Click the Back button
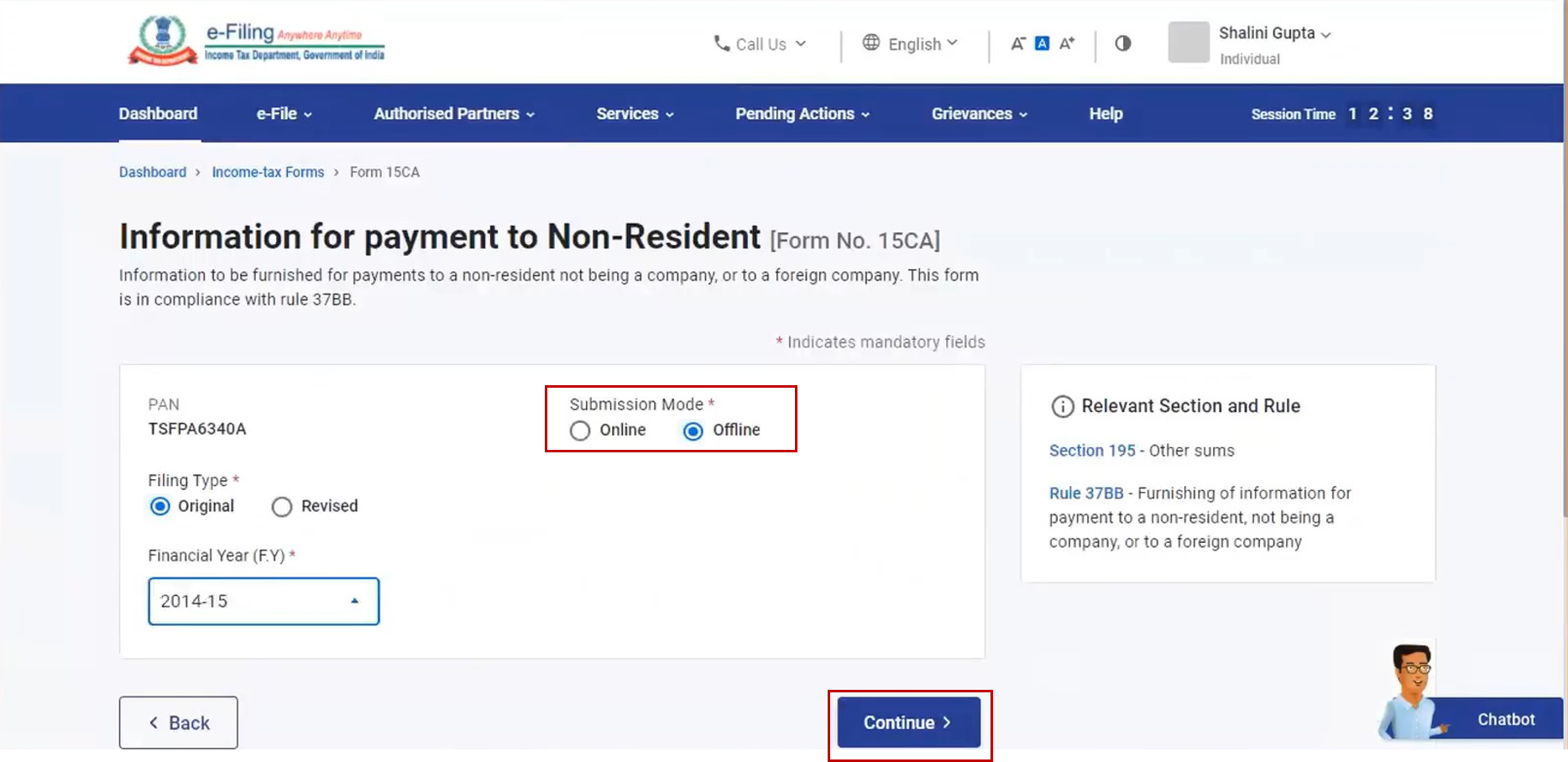 [x=178, y=723]
